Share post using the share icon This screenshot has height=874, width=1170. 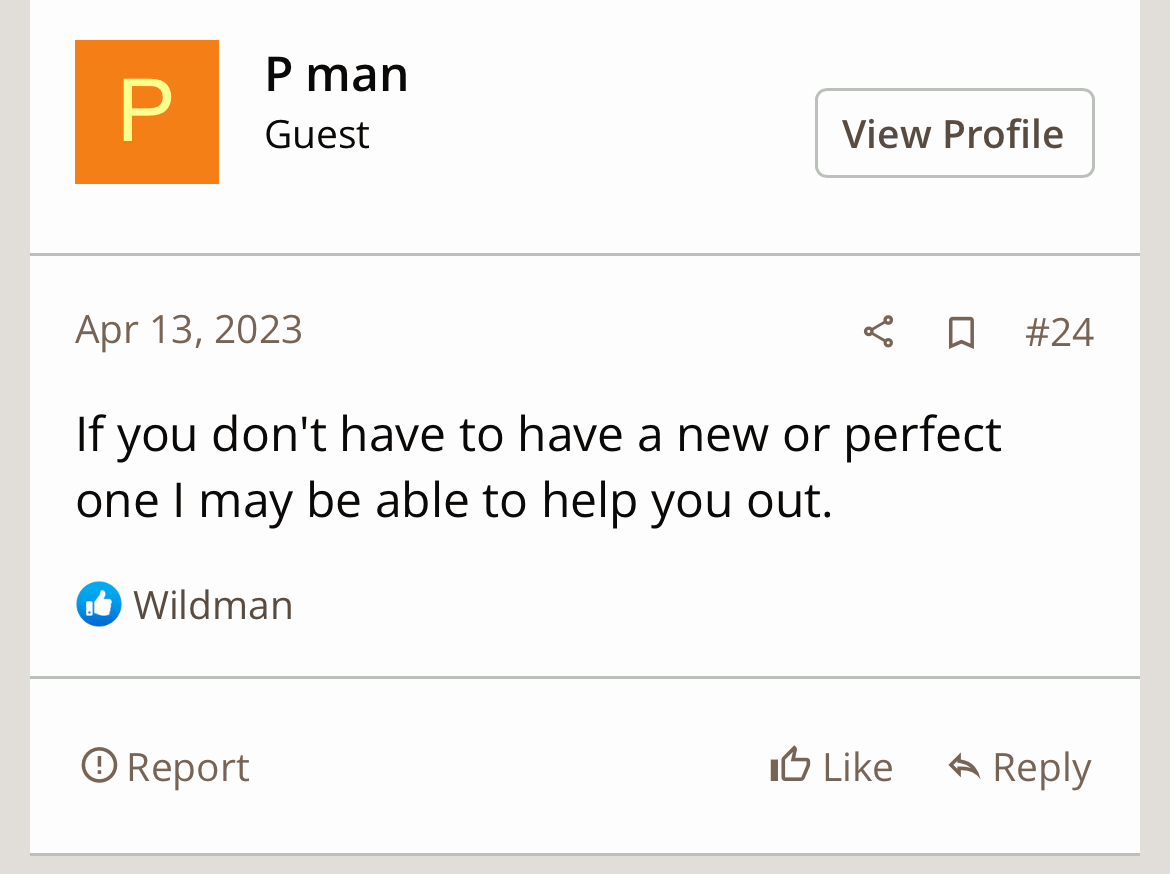coord(878,332)
